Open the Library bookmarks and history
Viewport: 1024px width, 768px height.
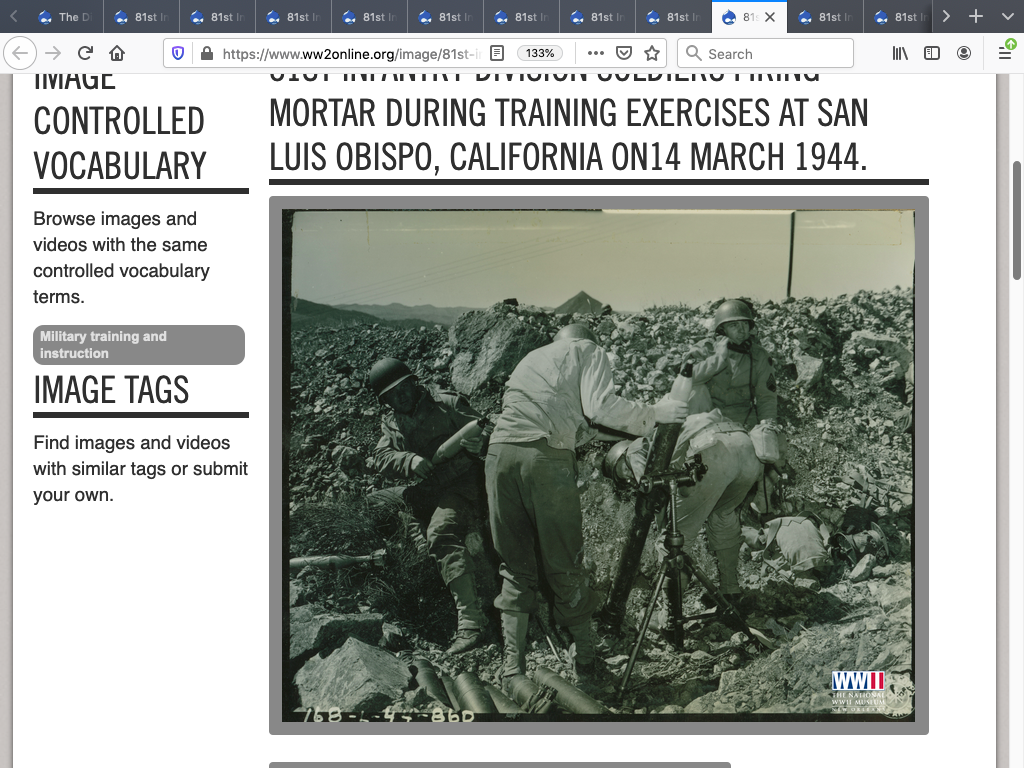point(900,53)
